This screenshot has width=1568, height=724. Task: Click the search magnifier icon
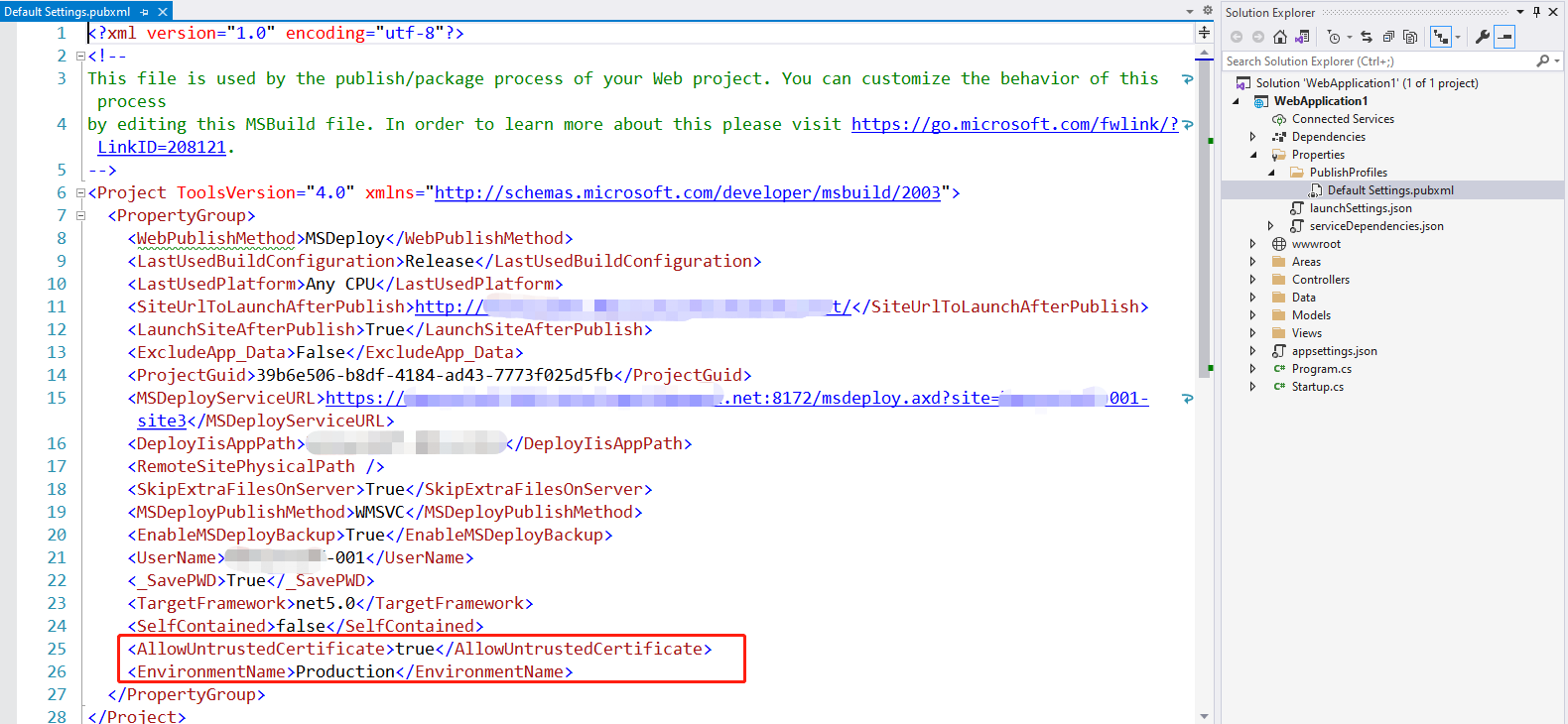pos(1542,61)
